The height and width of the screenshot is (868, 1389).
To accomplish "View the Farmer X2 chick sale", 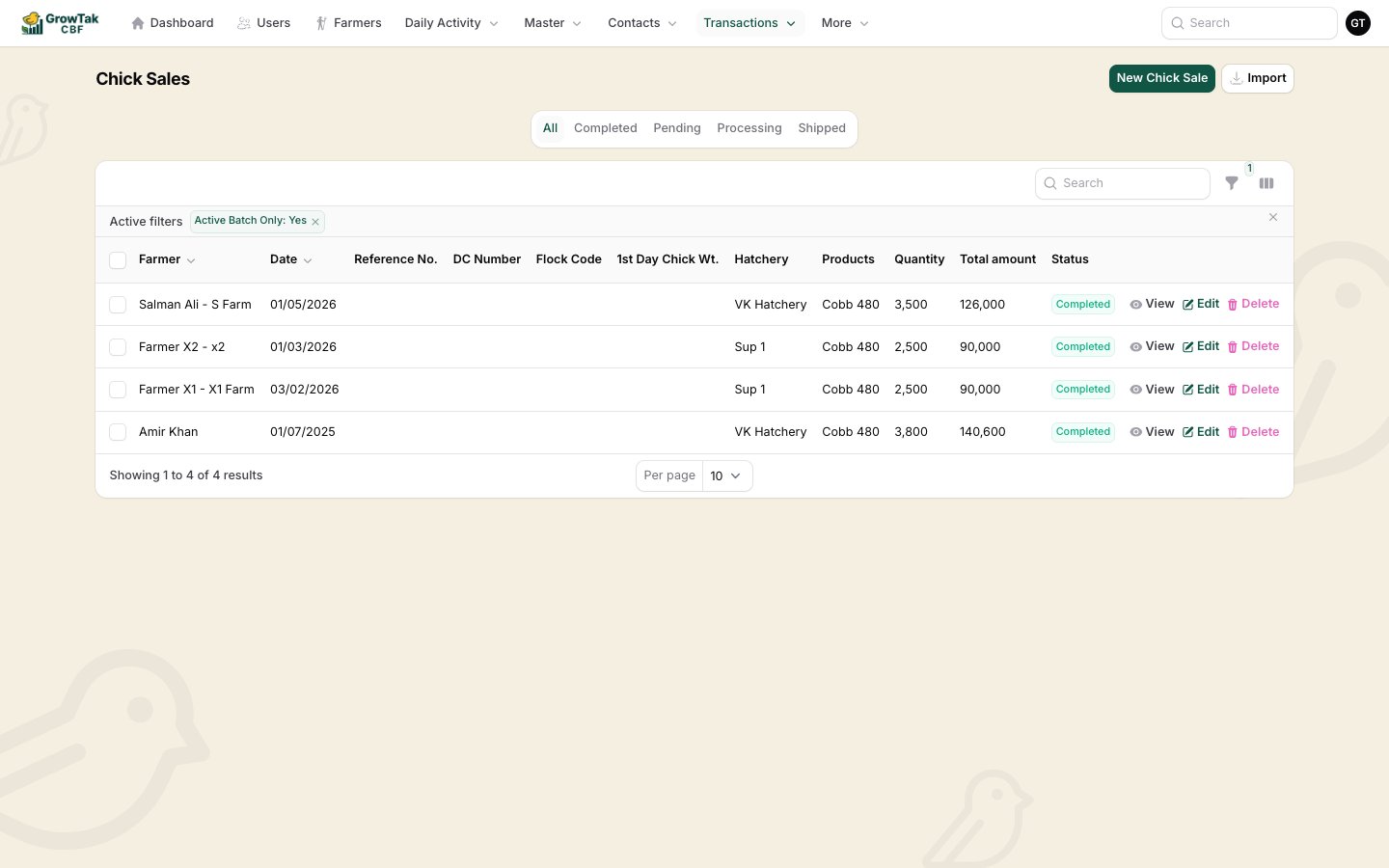I will [1152, 346].
